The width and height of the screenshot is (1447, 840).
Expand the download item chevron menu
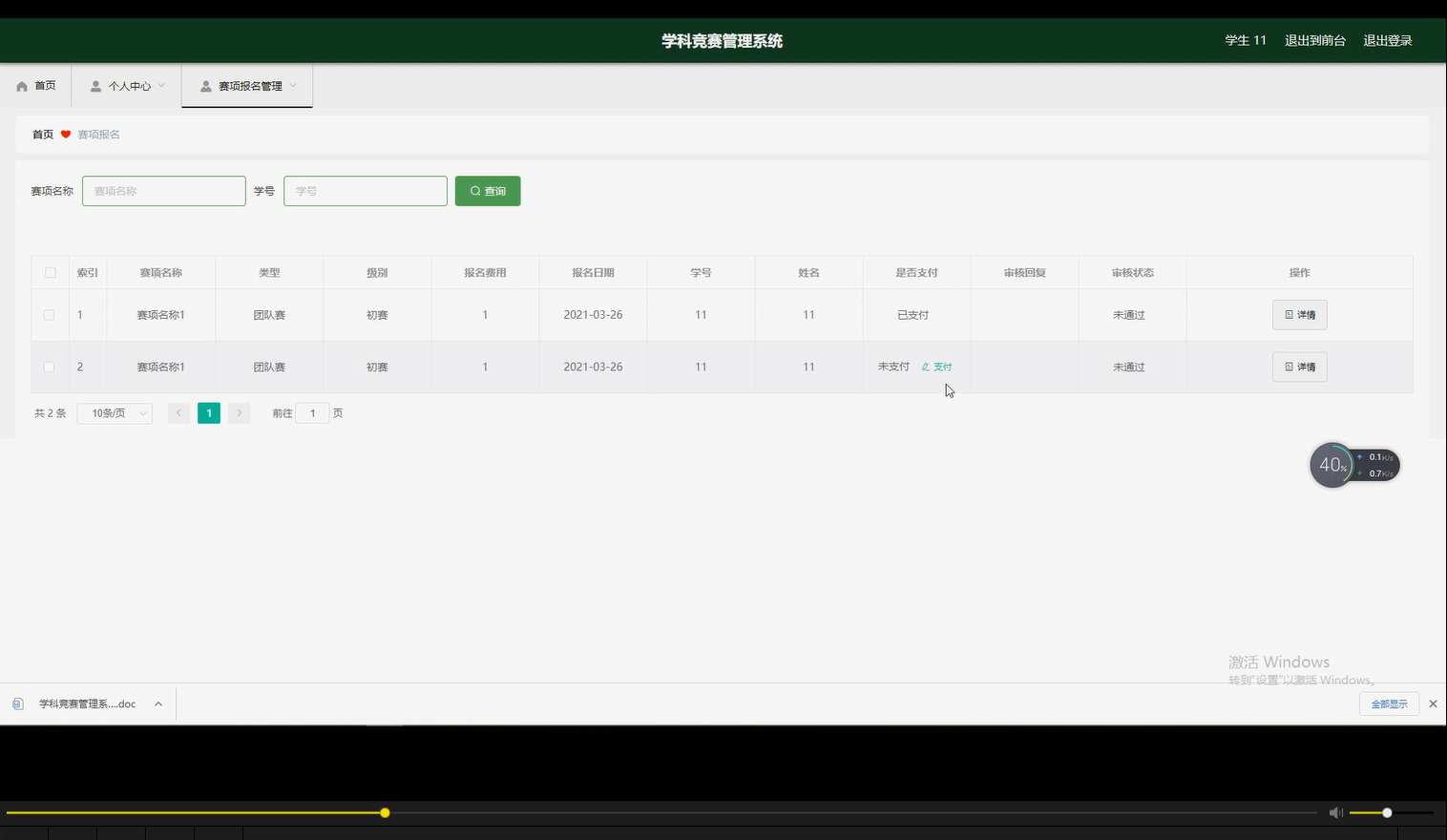[x=158, y=703]
